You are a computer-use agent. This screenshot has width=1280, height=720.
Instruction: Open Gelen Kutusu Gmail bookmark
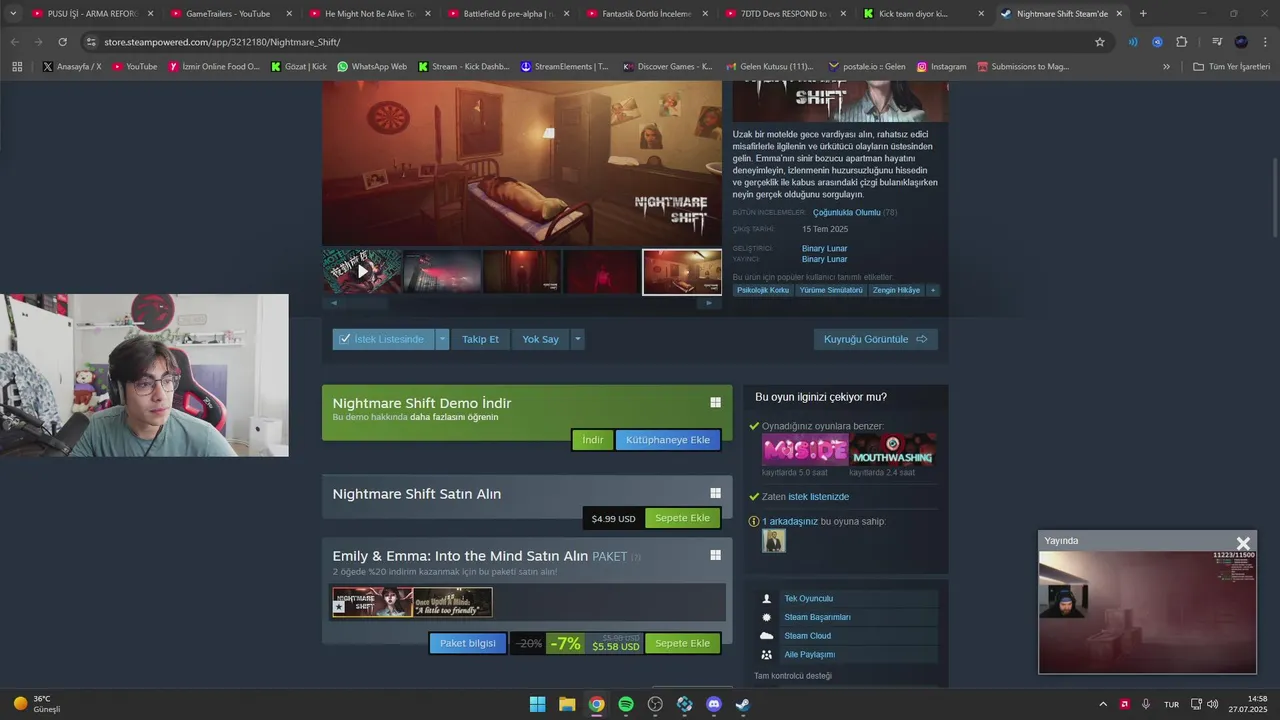tap(768, 66)
